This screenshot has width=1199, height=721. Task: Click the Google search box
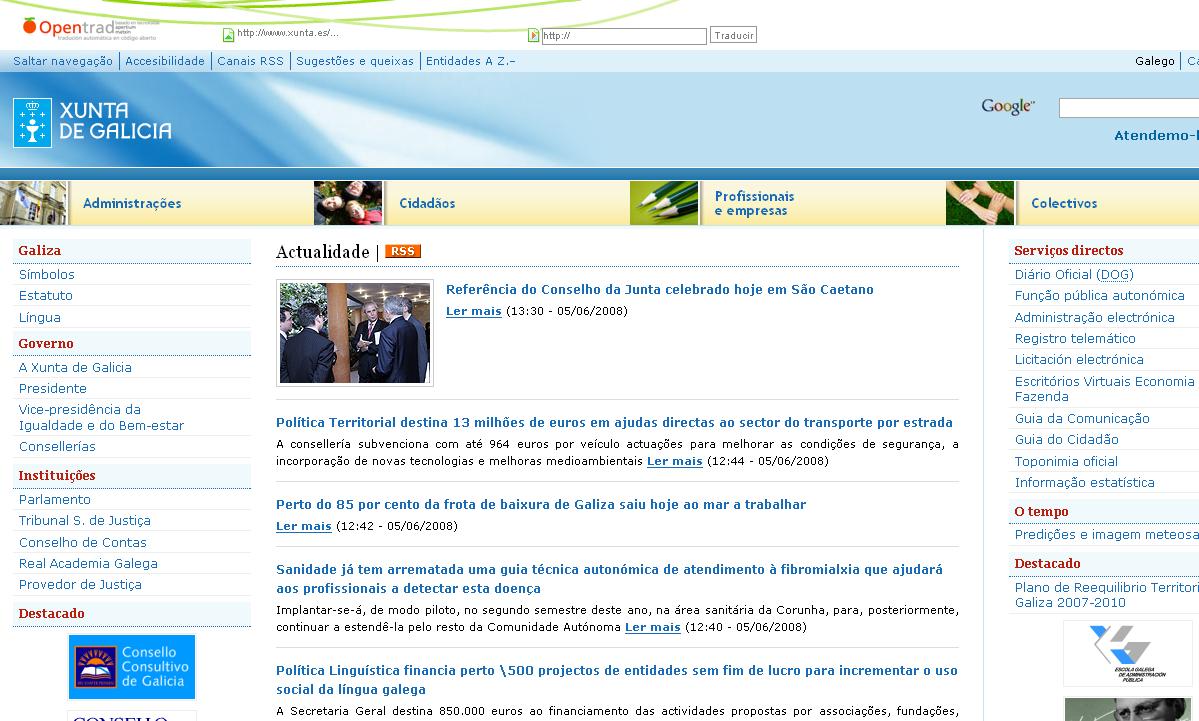pos(1128,108)
